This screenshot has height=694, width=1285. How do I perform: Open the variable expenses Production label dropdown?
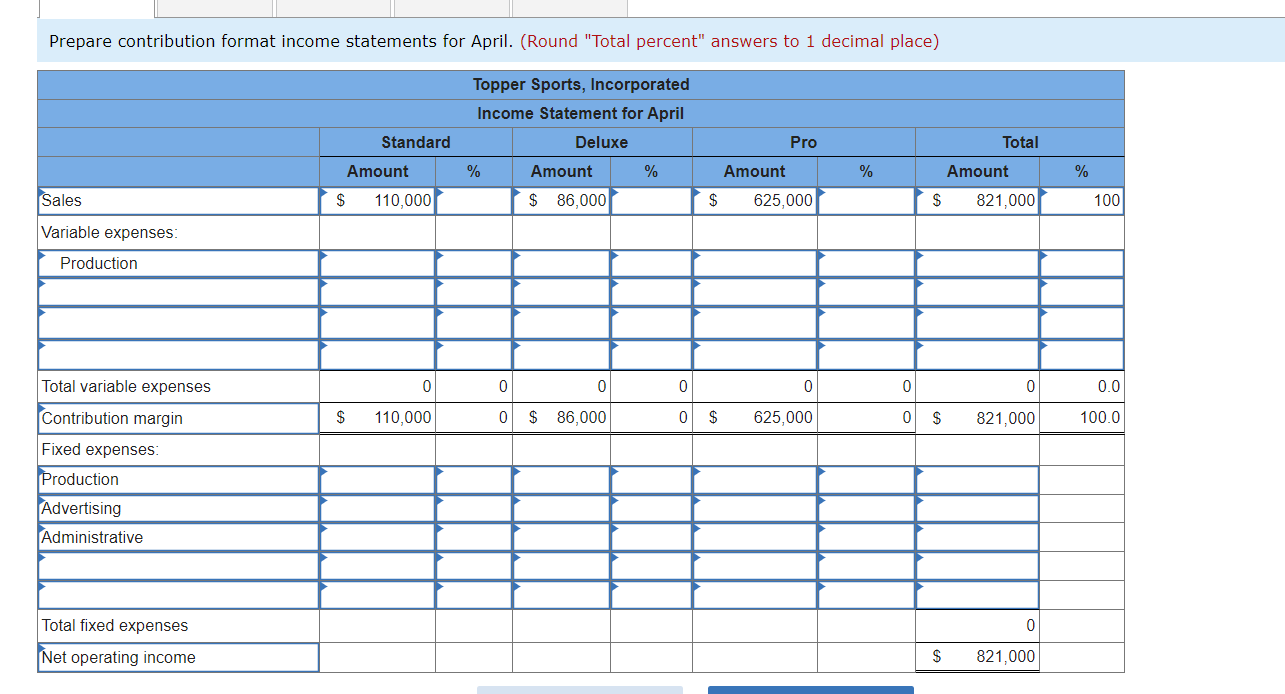click(x=179, y=263)
